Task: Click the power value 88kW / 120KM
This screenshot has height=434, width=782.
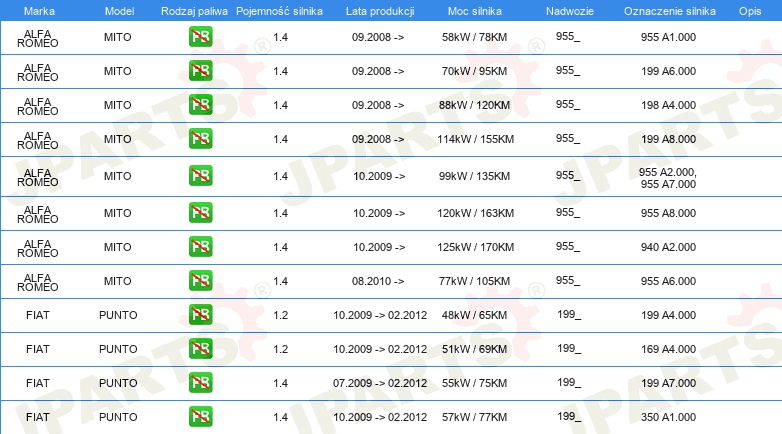Action: 474,105
